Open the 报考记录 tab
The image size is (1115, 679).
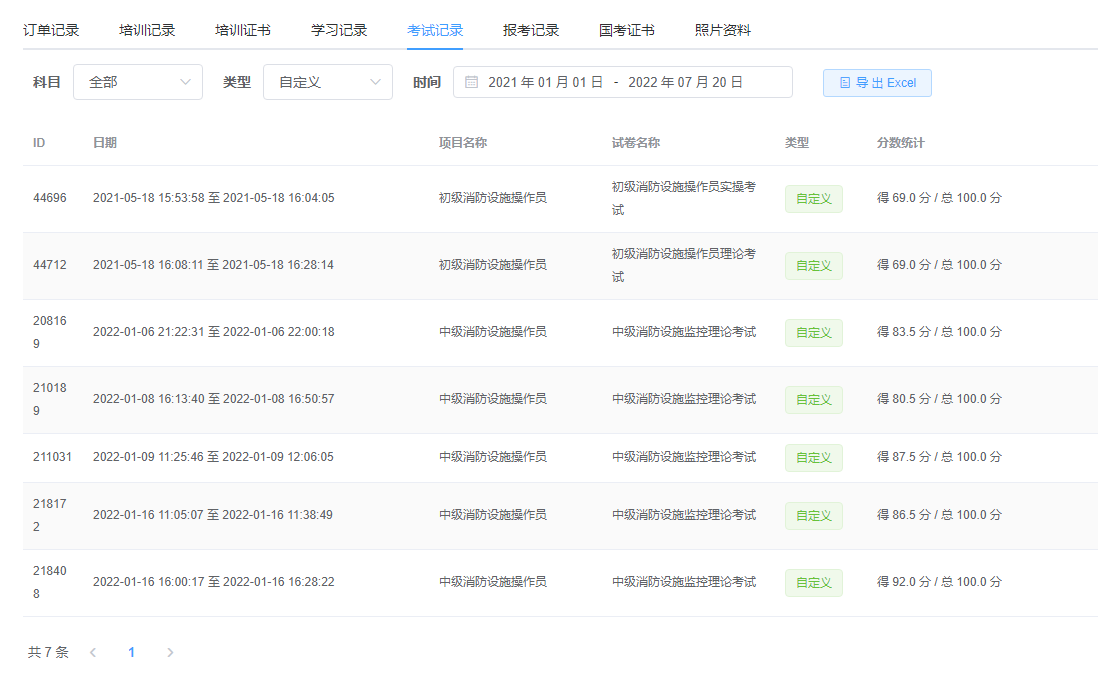point(531,30)
